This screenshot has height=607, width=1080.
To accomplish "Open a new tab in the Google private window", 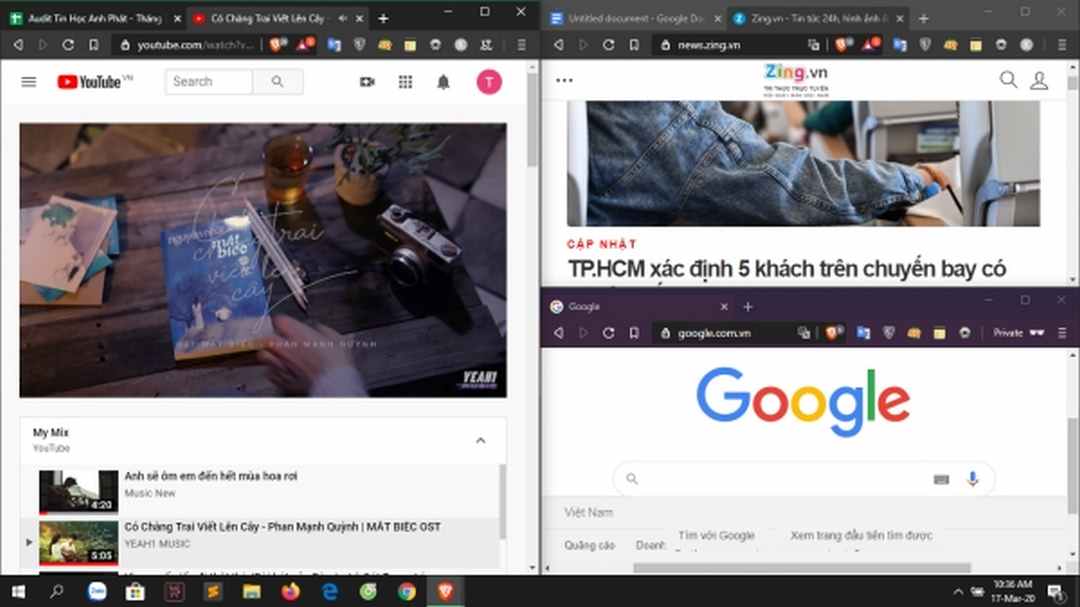I will click(748, 307).
